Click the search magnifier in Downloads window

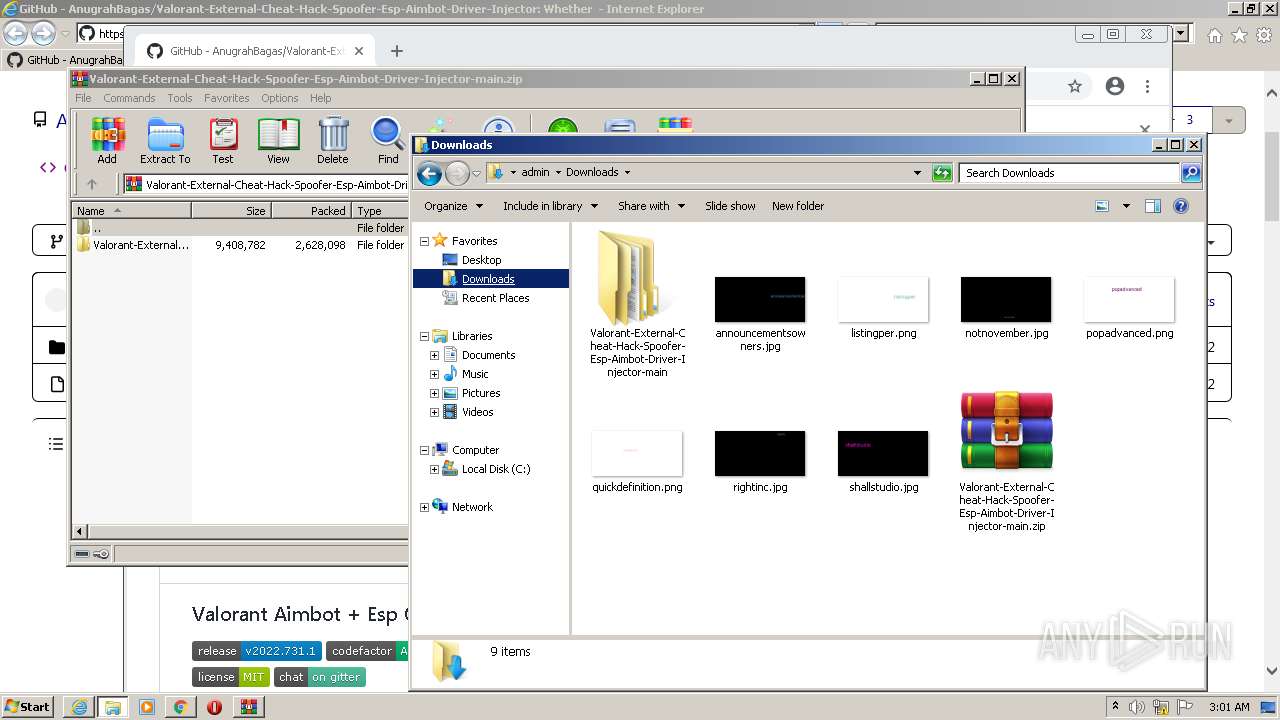[x=1190, y=173]
